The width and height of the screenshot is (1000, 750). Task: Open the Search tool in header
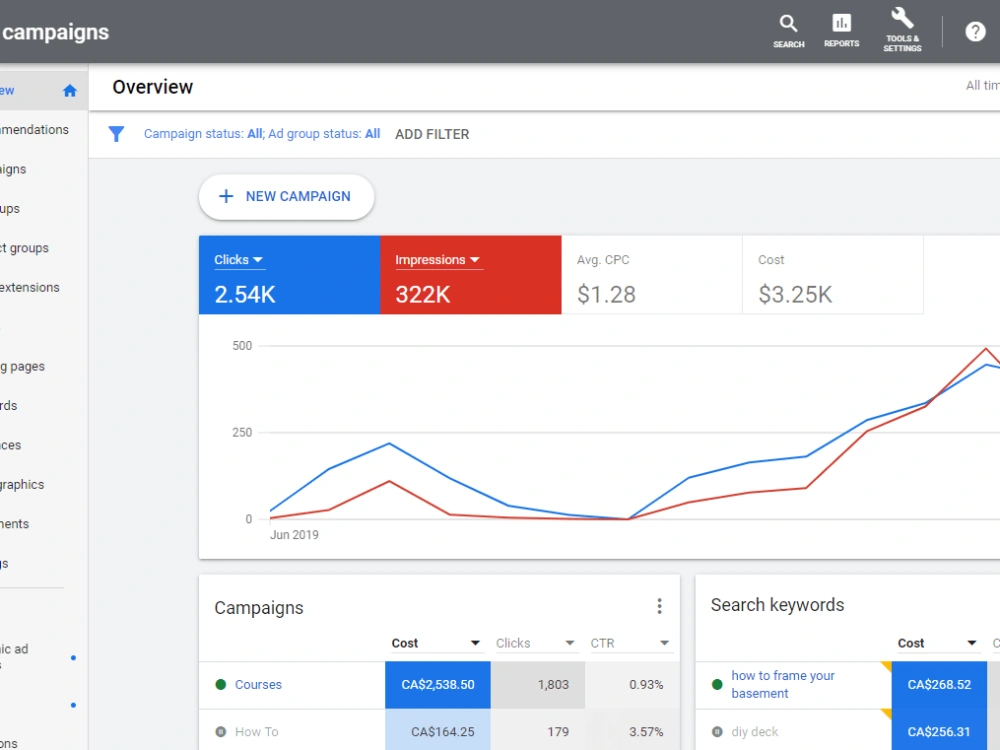[788, 31]
